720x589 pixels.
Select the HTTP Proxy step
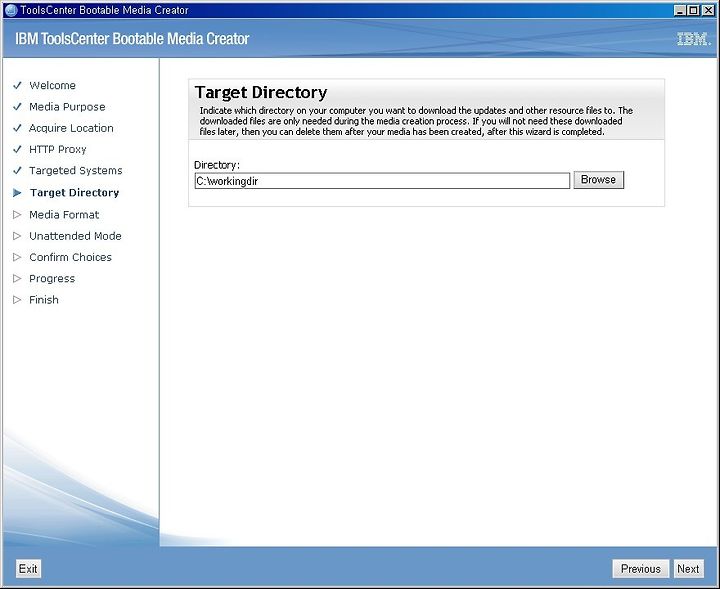[57, 149]
